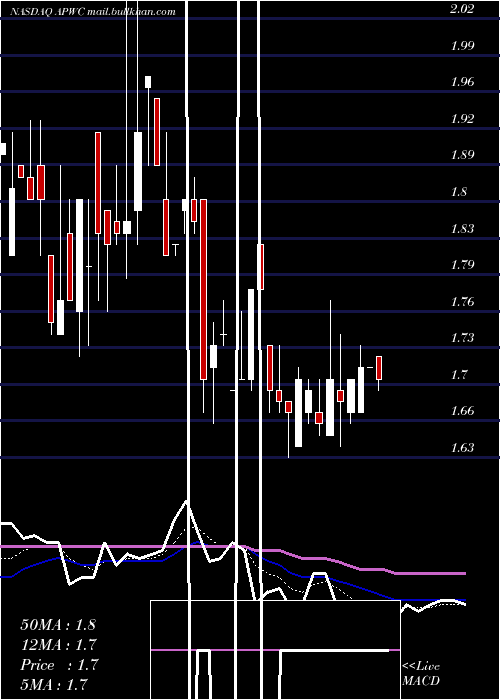Click the 2.02 price axis label

pyautogui.click(x=462, y=9)
